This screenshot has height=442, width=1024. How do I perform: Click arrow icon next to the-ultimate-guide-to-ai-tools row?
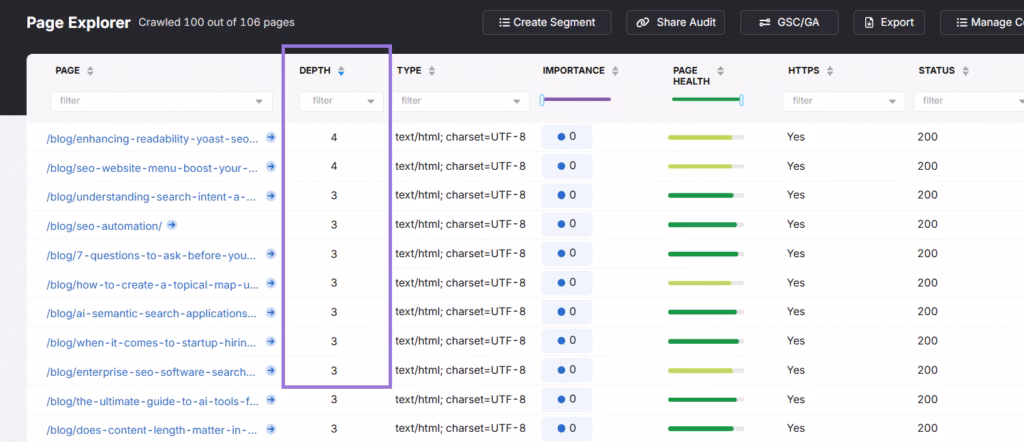click(x=271, y=400)
